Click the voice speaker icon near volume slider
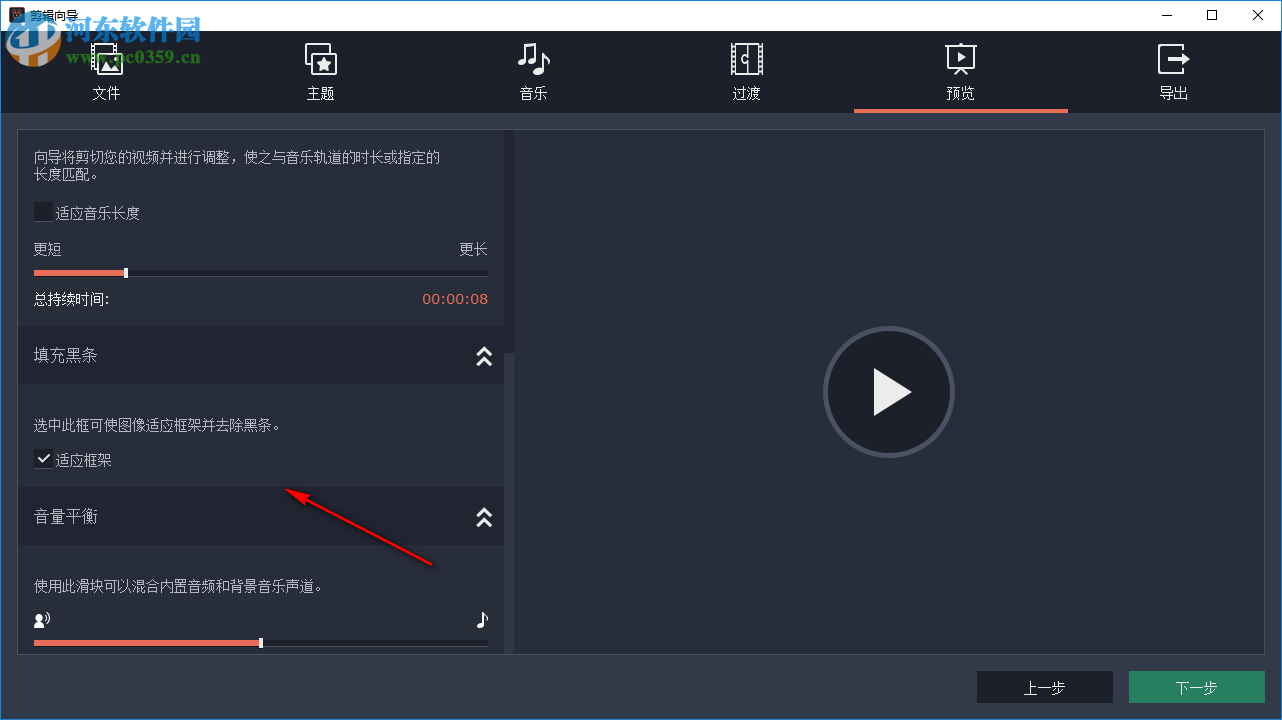 coord(41,619)
